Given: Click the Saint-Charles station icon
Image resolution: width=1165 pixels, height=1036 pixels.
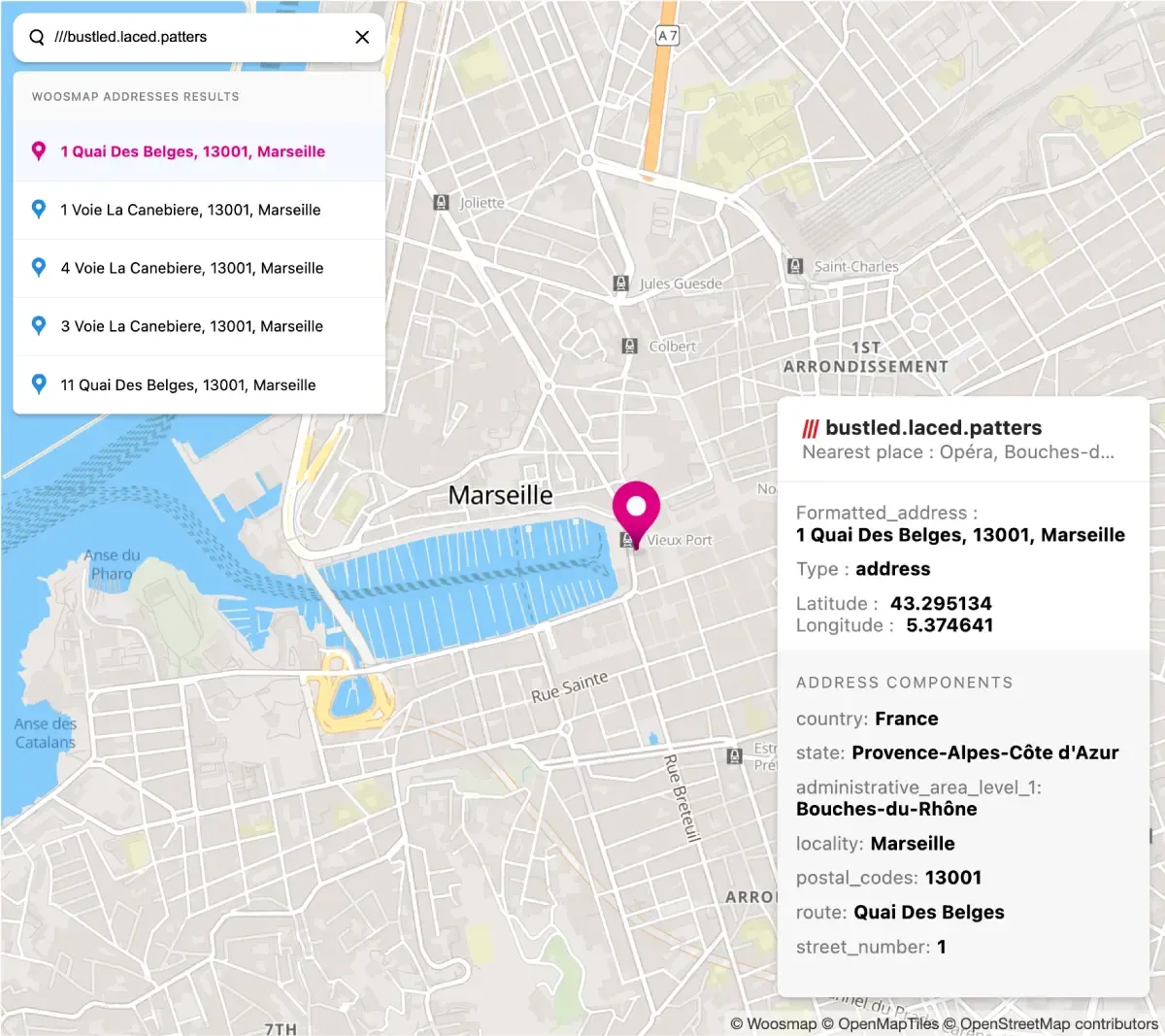Looking at the screenshot, I should click(x=795, y=266).
